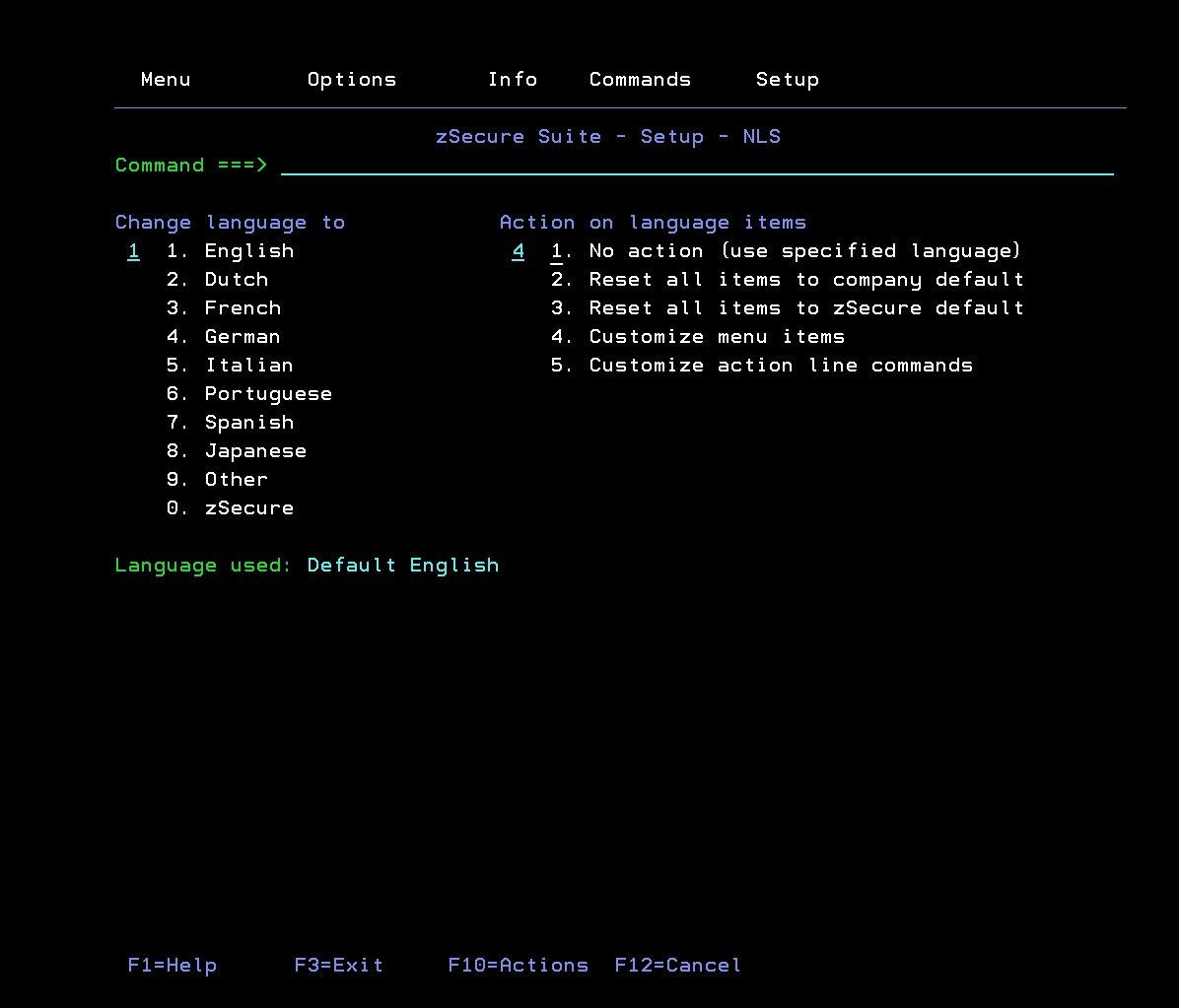Choose No action (use specified language)

click(786, 251)
